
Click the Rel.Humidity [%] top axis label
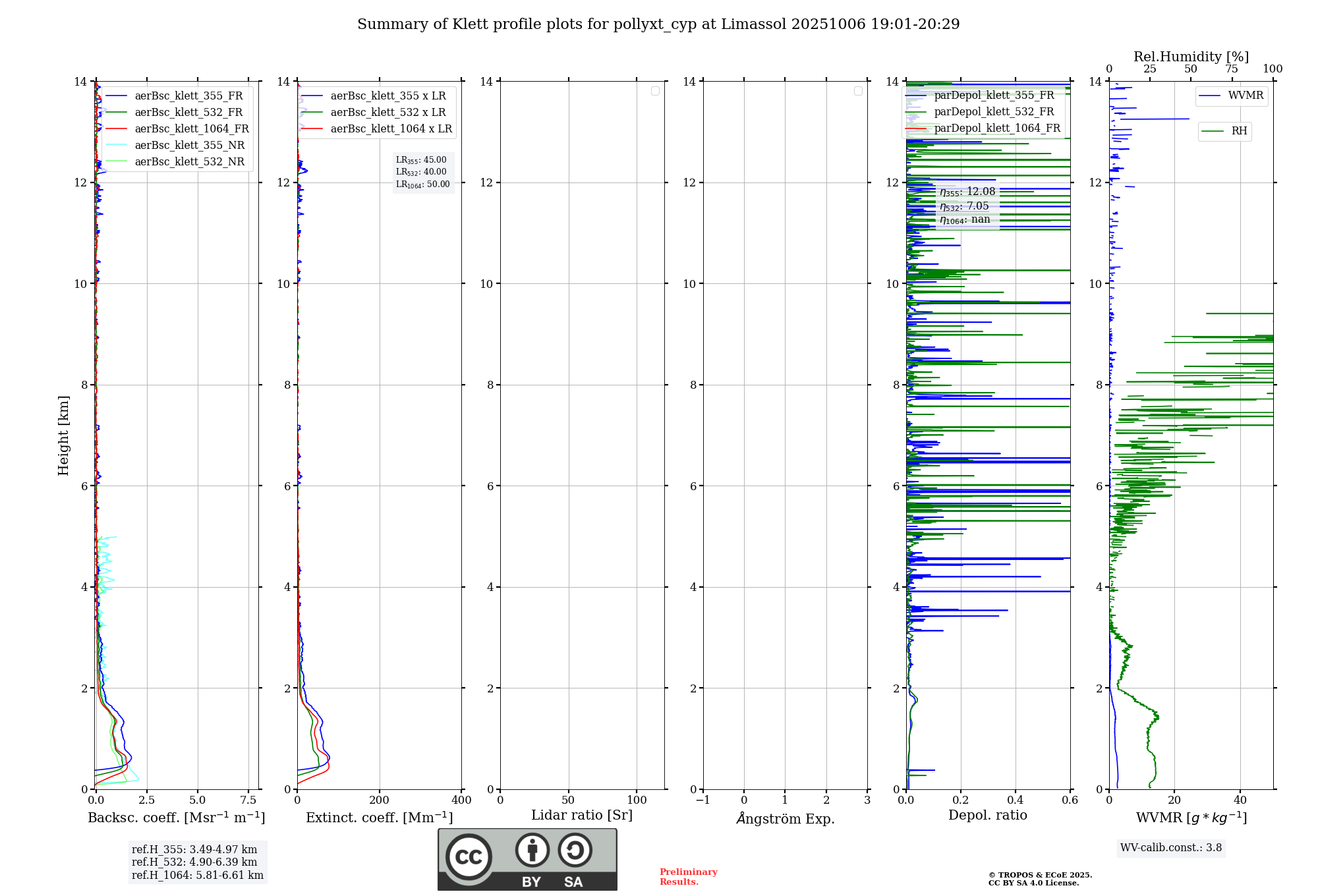[x=1191, y=57]
